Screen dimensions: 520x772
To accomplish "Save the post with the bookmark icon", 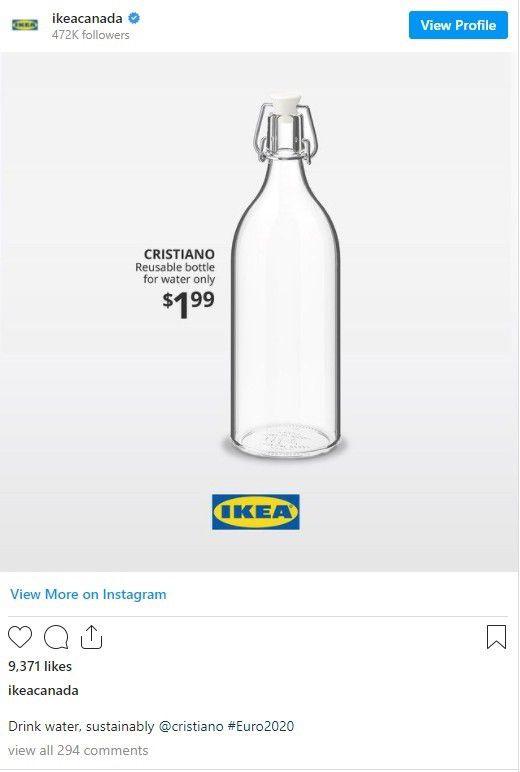I will pyautogui.click(x=496, y=637).
